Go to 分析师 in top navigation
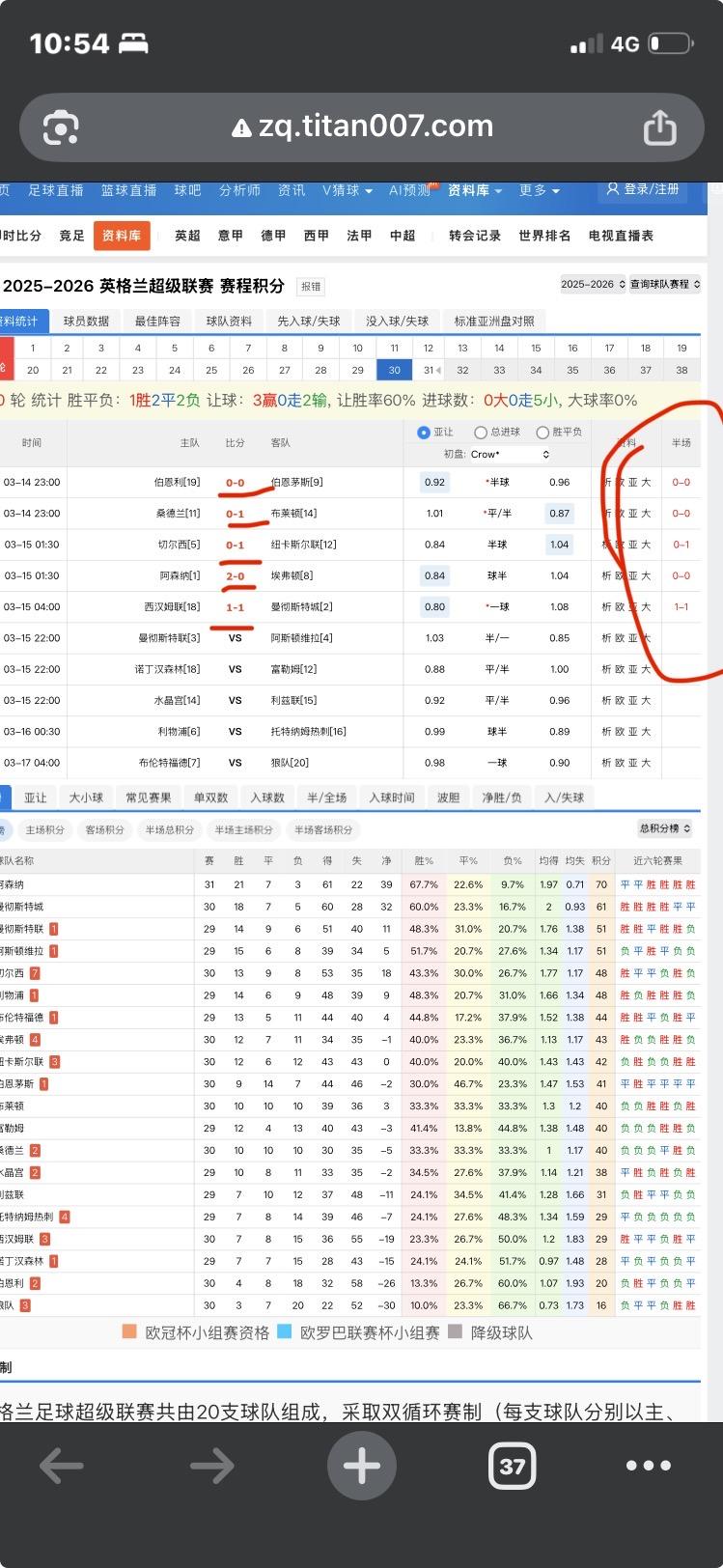 (x=239, y=190)
